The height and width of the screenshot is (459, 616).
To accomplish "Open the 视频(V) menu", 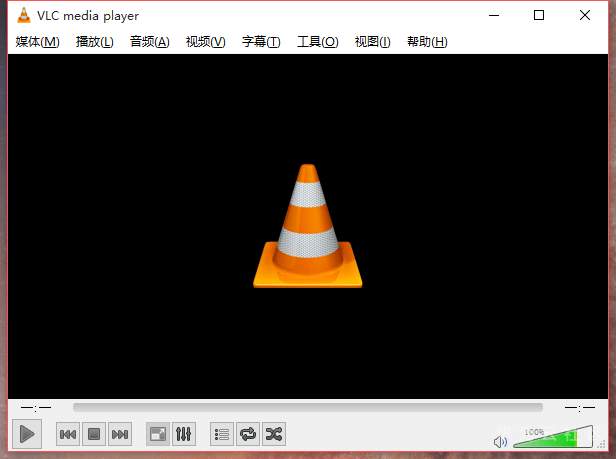I will (x=205, y=42).
